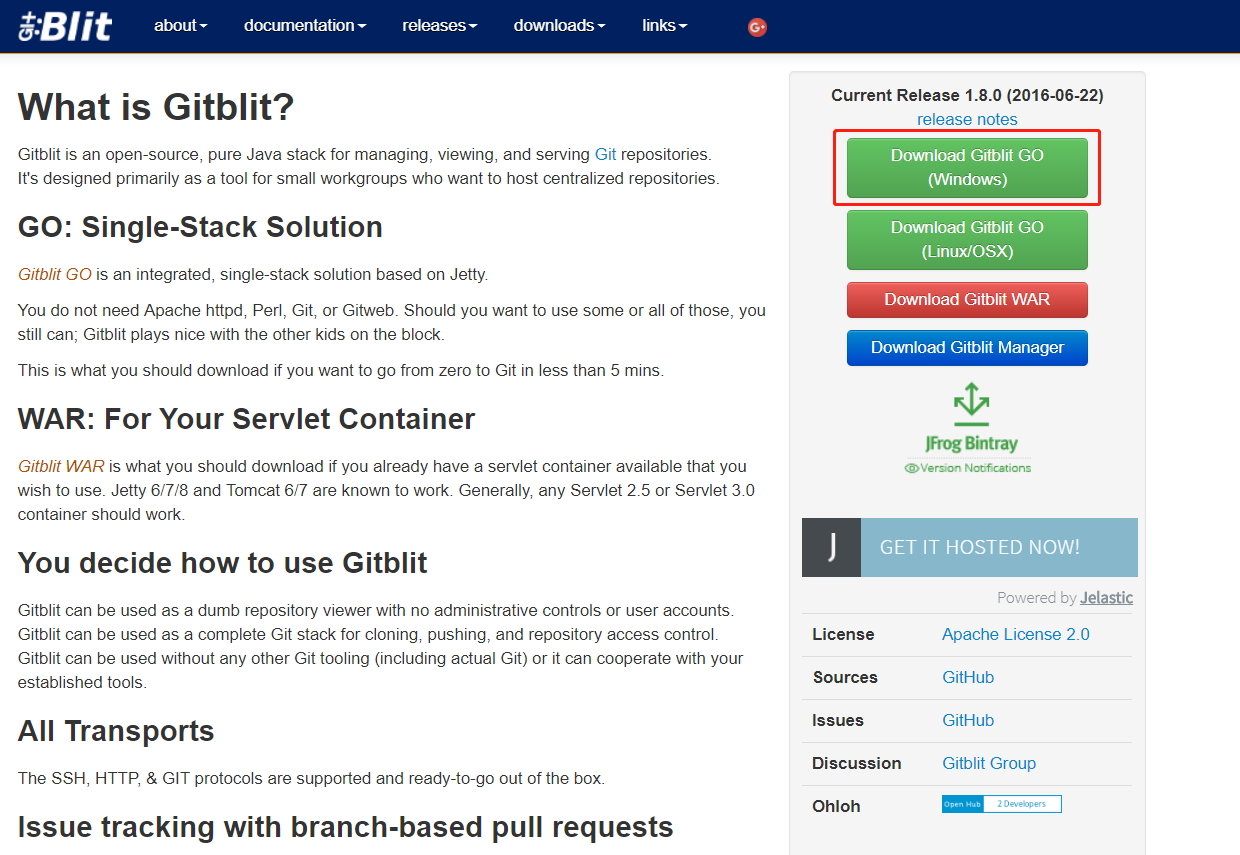This screenshot has height=855, width=1240.
Task: Click the italic Gitblit WAR text
Action: [x=61, y=467]
